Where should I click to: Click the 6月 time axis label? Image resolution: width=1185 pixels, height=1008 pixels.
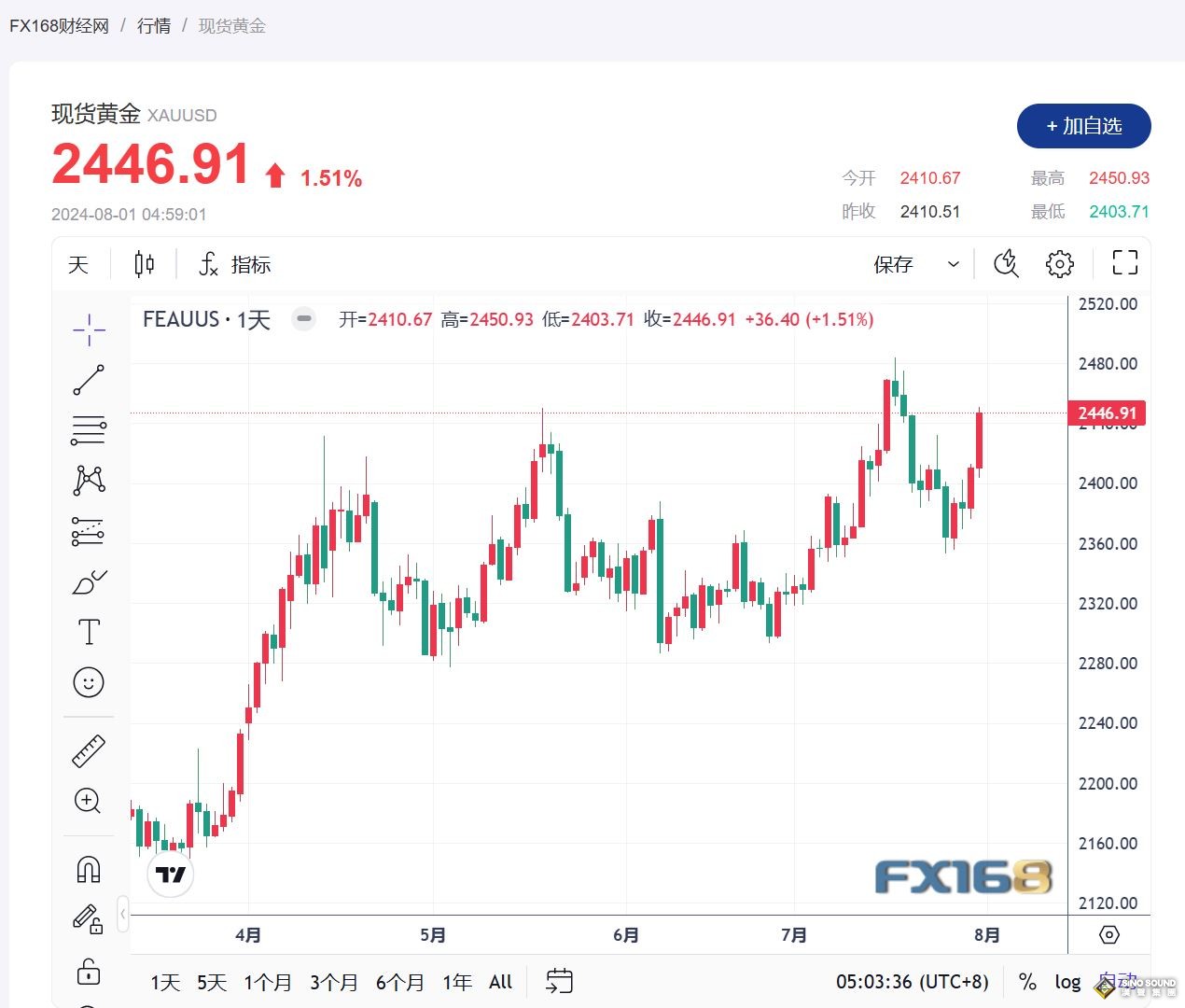click(x=626, y=934)
